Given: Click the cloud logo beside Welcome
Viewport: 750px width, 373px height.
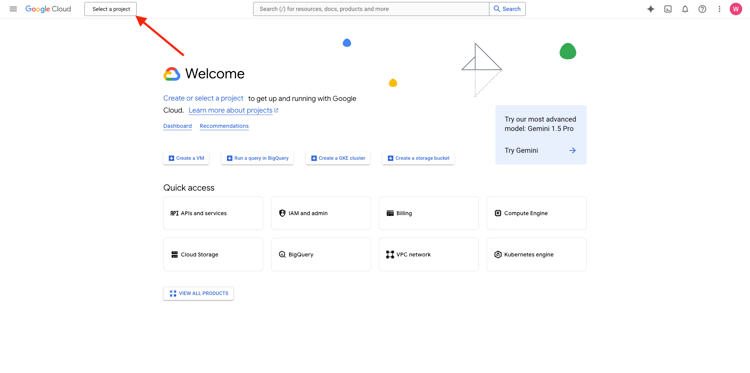Looking at the screenshot, I should (172, 74).
